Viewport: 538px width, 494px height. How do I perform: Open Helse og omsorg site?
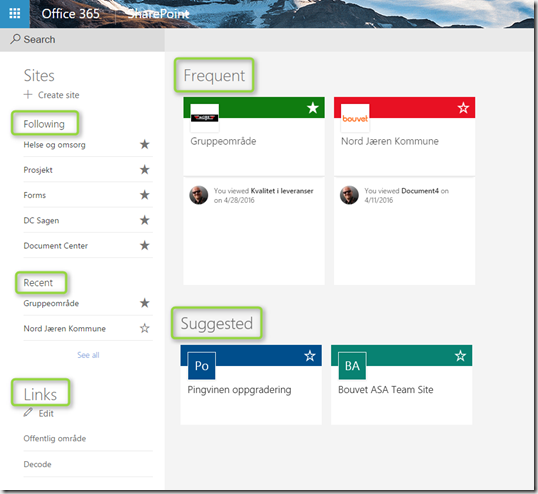pos(54,145)
